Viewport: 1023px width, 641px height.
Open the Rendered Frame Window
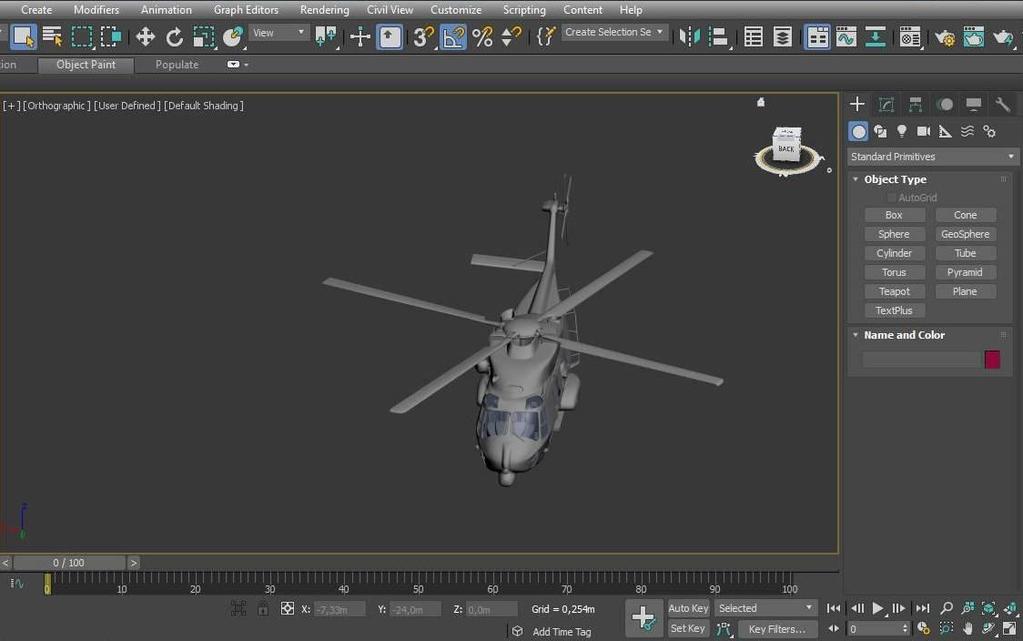973,37
